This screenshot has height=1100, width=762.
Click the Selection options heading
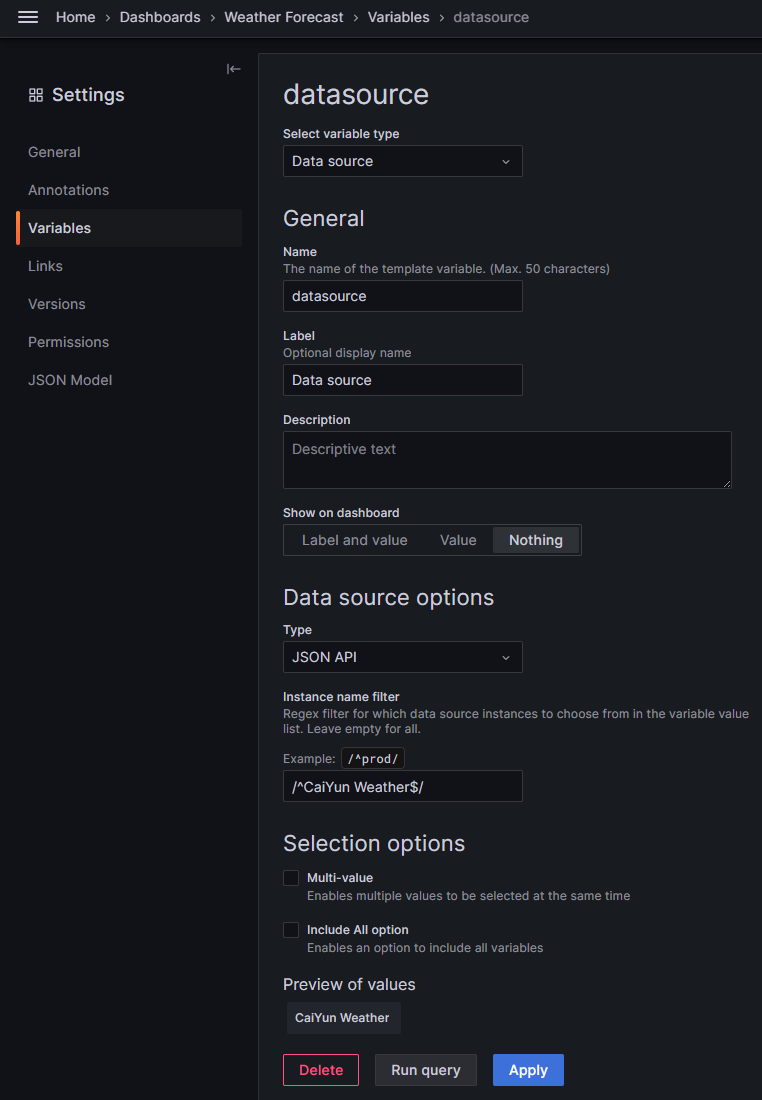(x=373, y=843)
